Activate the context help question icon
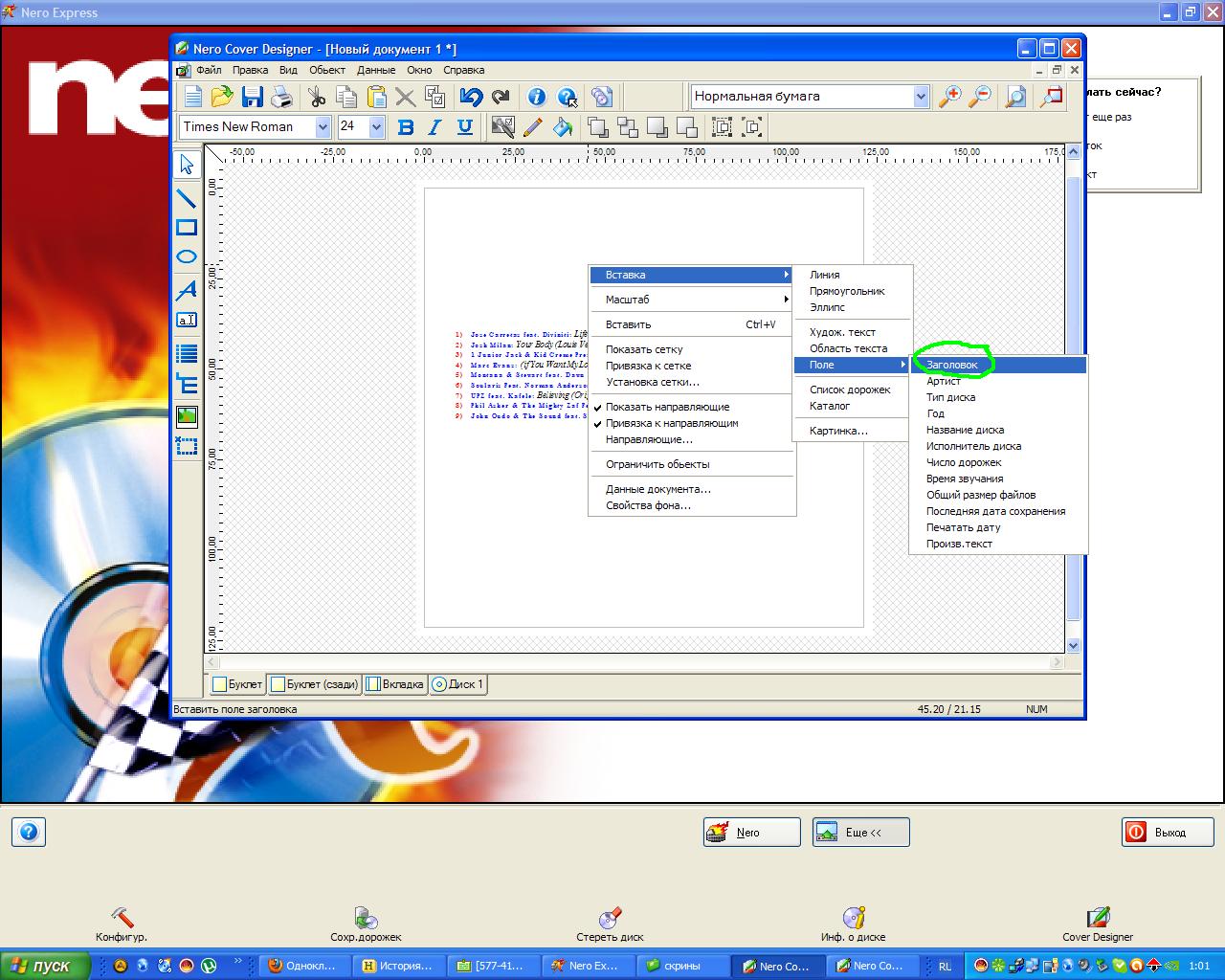 coord(568,96)
